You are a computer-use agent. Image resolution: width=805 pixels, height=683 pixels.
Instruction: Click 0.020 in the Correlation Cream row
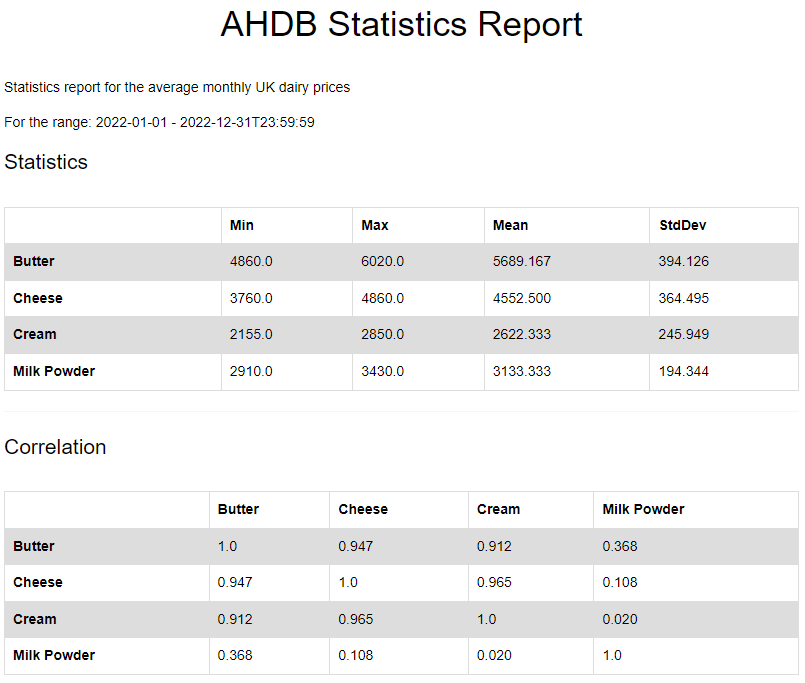[x=620, y=619]
